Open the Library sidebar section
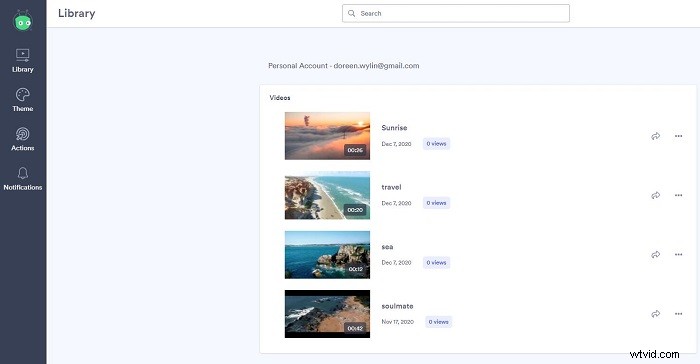This screenshot has height=364, width=700. tap(23, 60)
